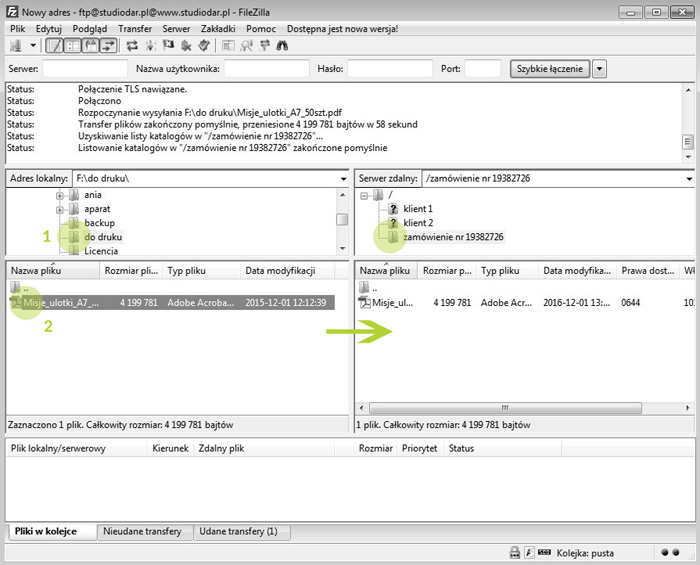Click the remote Misje_ul PDF file icon
This screenshot has height=565, width=700.
coord(365,303)
